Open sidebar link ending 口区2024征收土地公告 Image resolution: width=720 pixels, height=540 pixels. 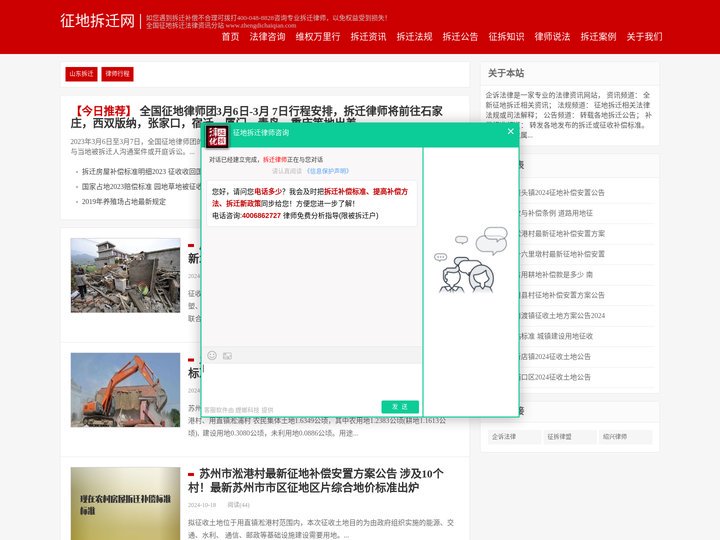click(555, 377)
